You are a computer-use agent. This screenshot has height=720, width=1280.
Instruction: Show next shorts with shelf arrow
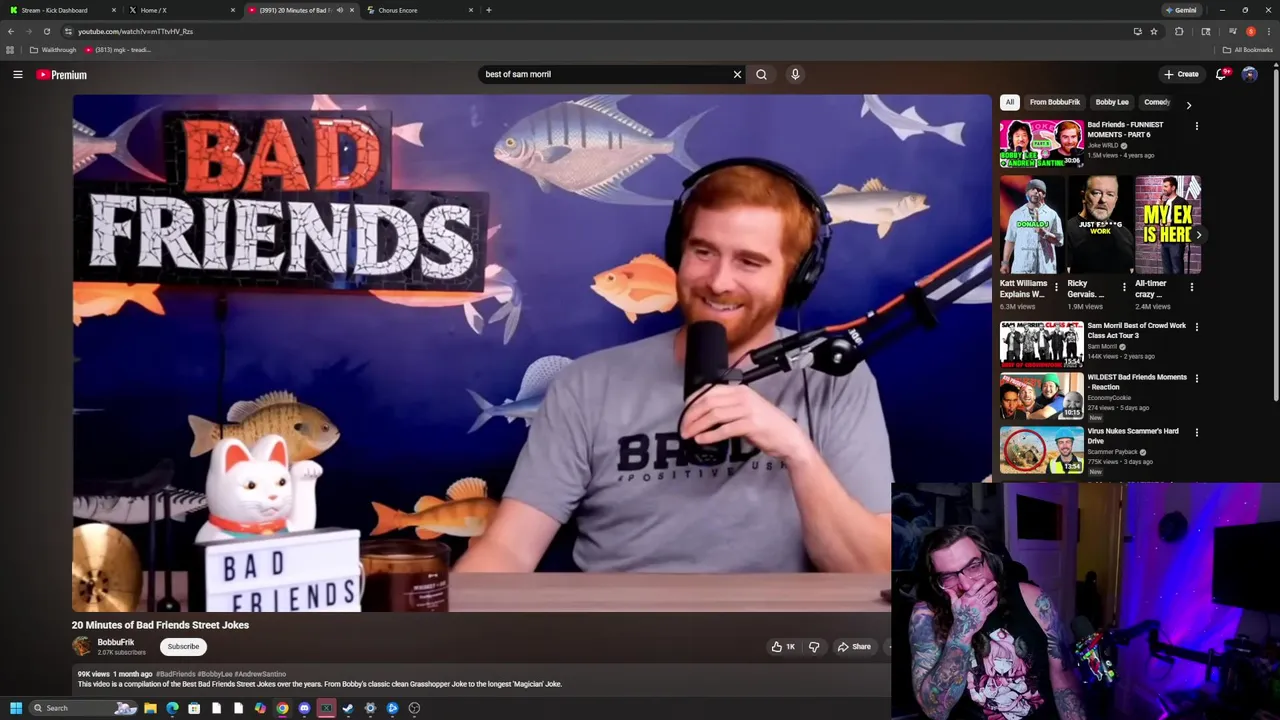point(1198,235)
